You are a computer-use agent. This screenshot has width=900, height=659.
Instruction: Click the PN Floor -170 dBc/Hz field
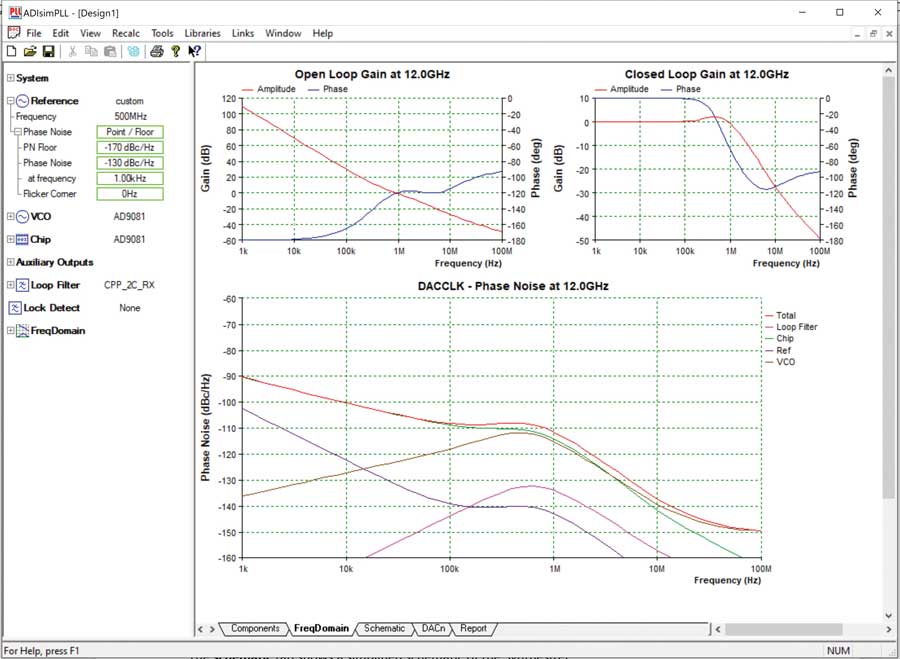pyautogui.click(x=129, y=148)
